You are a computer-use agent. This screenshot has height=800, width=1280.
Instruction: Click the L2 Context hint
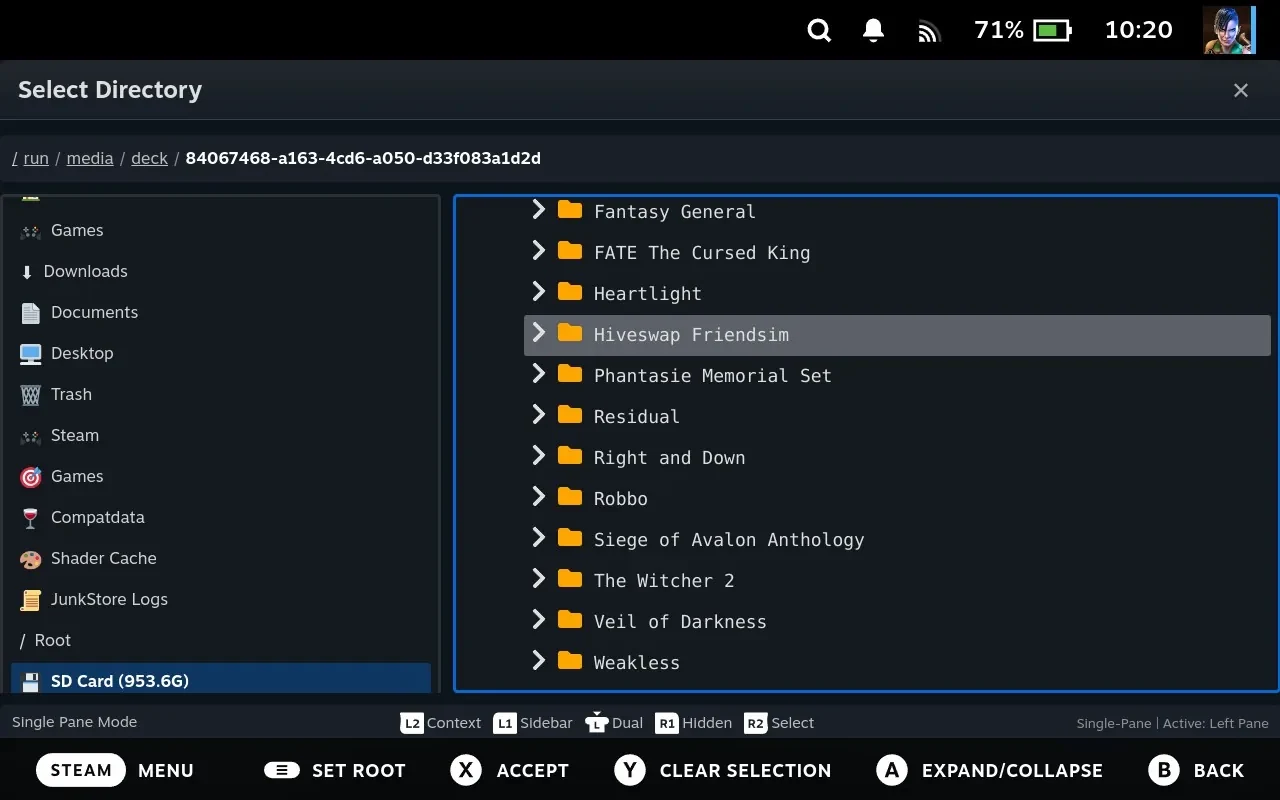point(441,723)
